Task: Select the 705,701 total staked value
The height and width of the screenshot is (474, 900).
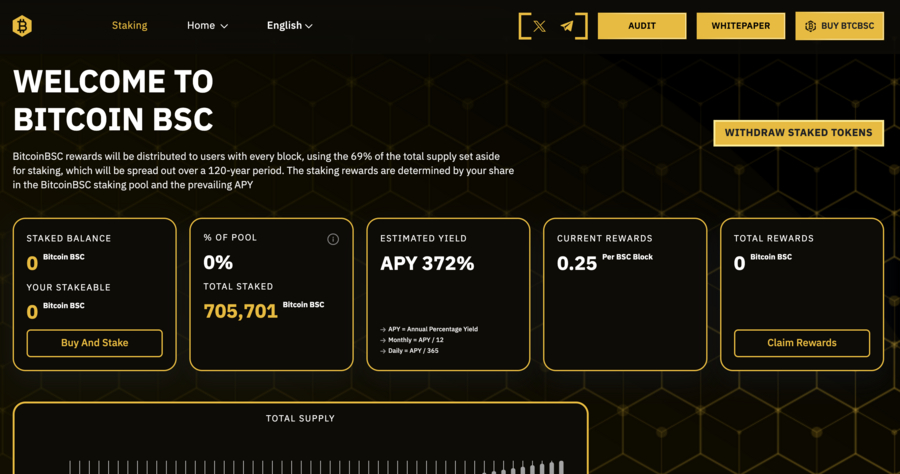Action: [240, 311]
